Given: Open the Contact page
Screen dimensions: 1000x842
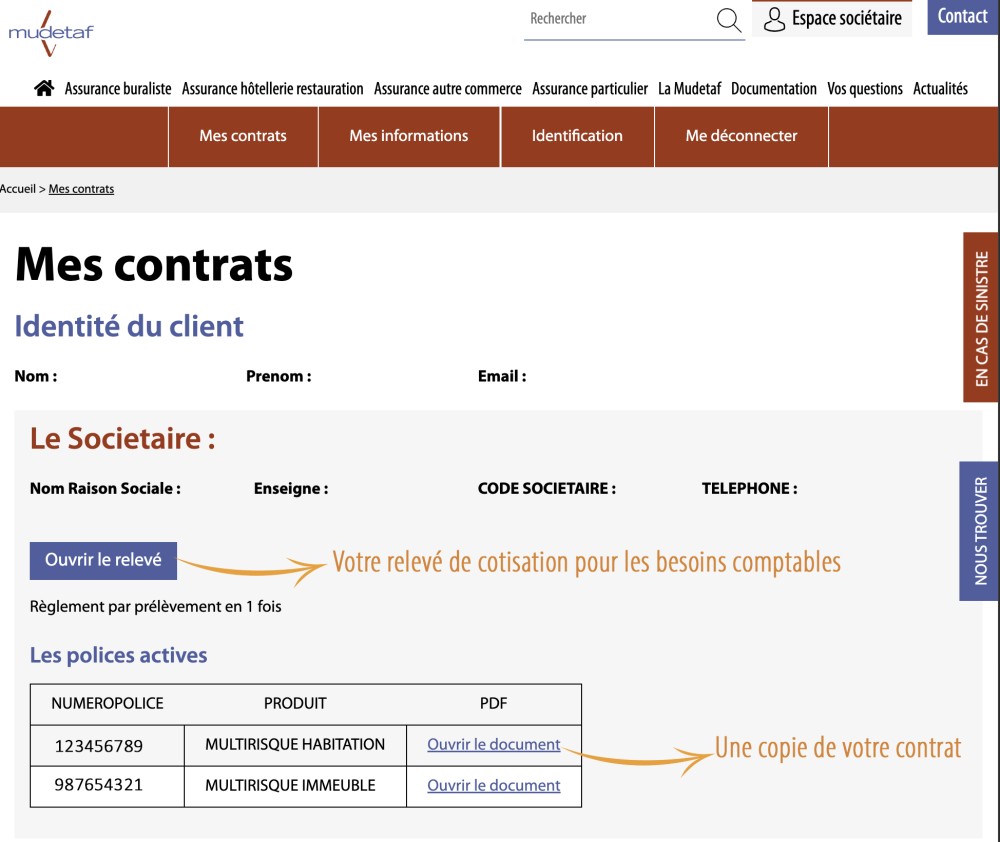Looking at the screenshot, I should [962, 17].
